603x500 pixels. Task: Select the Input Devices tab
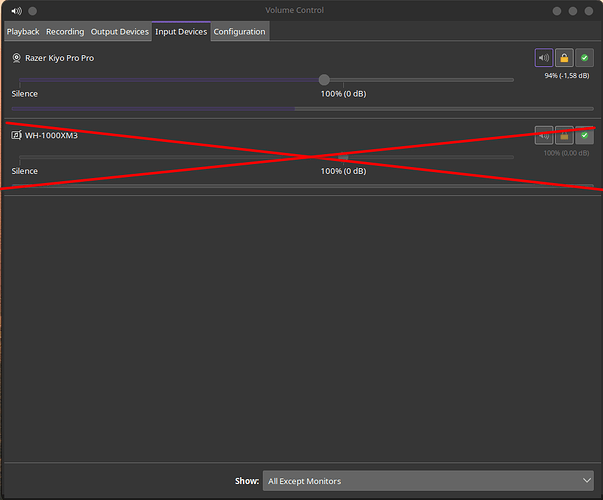181,32
